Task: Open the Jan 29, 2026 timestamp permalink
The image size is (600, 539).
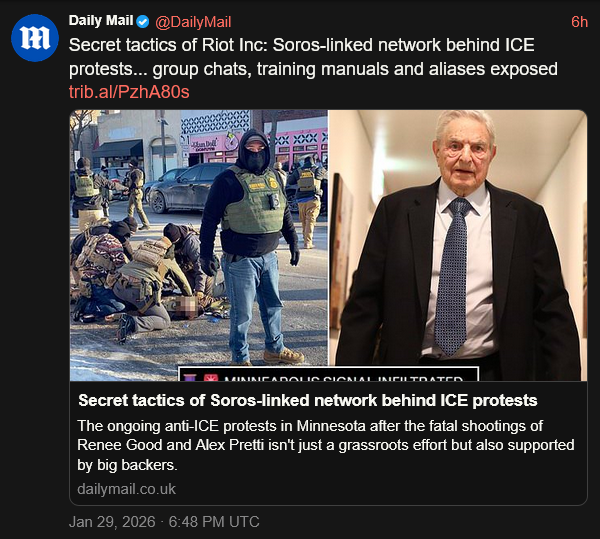Action: point(164,522)
